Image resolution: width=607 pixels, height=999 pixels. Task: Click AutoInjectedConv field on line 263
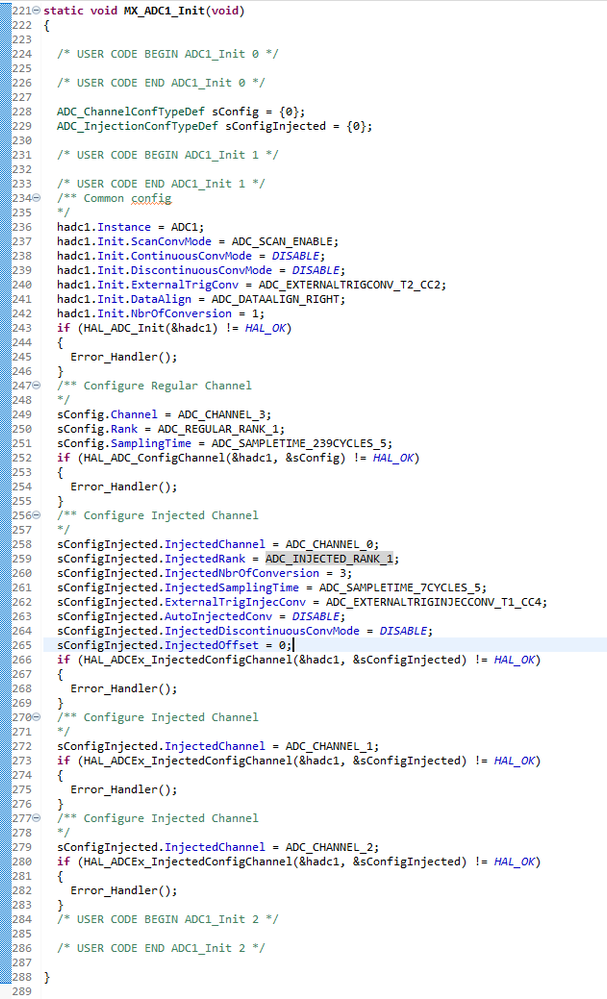point(218,616)
